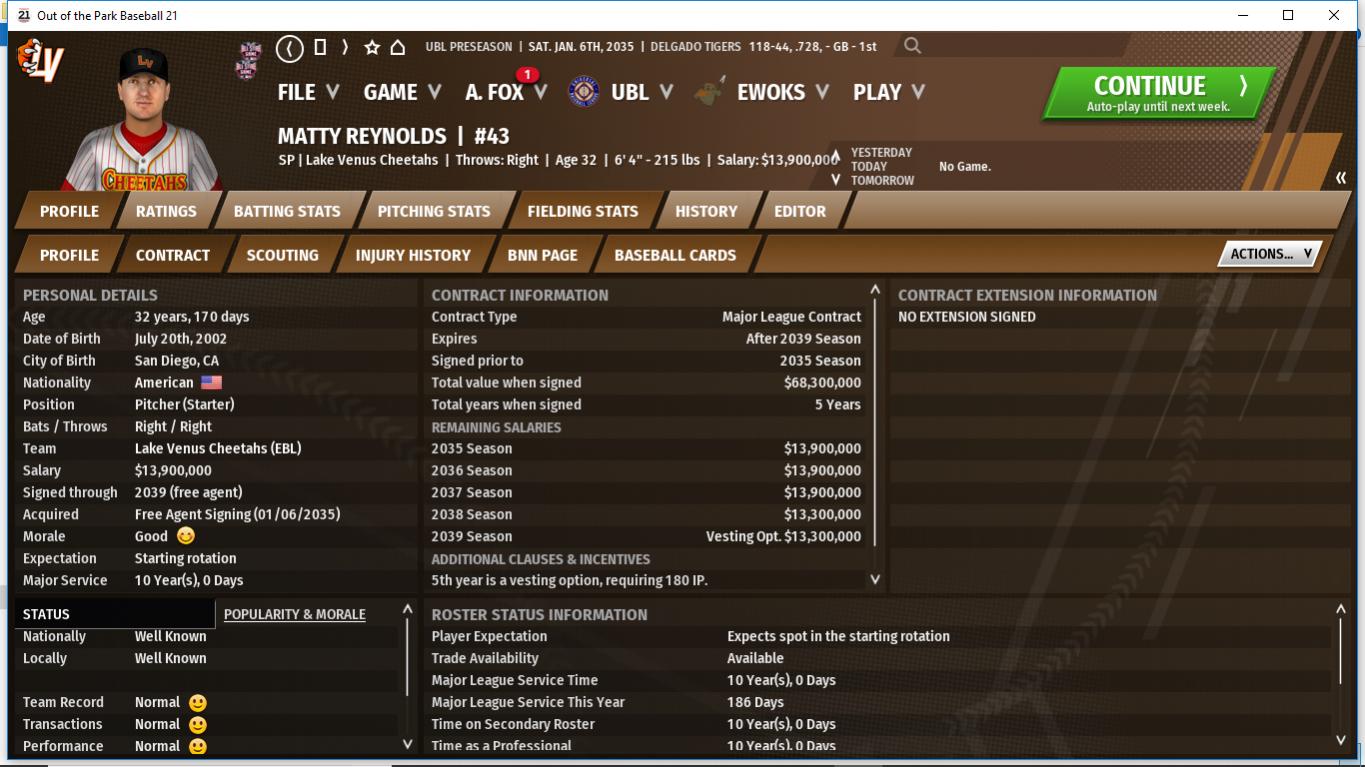Switch to the PITCHING STATS tab
Viewport: 1365px width, 767px height.
coord(433,211)
